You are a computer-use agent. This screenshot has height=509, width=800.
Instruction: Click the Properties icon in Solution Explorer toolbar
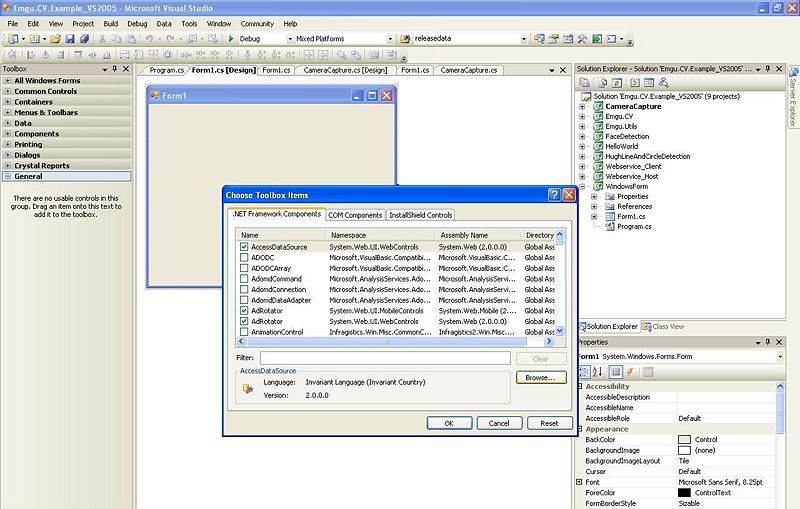(x=585, y=83)
